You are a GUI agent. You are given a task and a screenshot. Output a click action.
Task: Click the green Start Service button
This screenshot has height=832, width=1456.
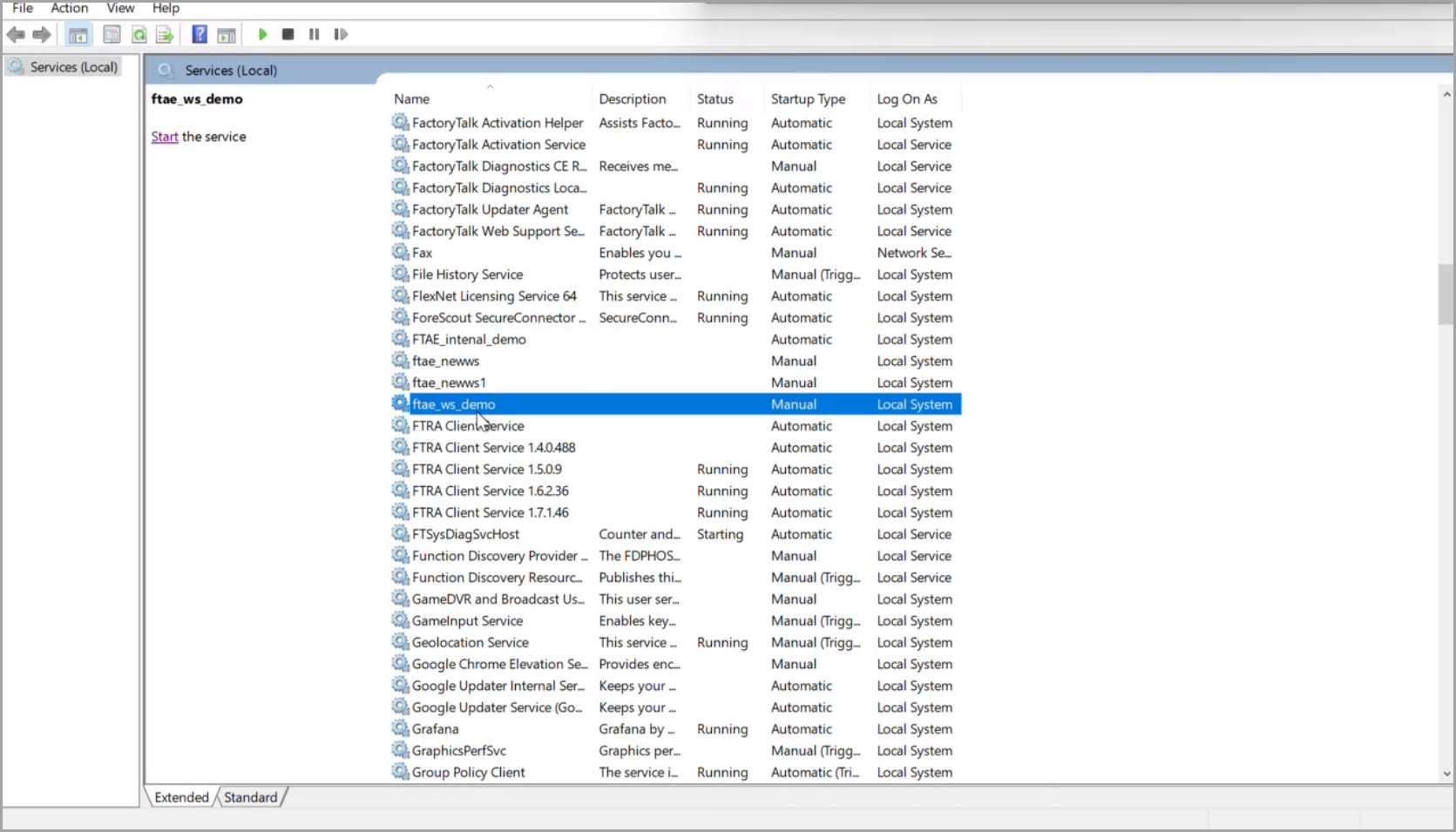point(262,35)
